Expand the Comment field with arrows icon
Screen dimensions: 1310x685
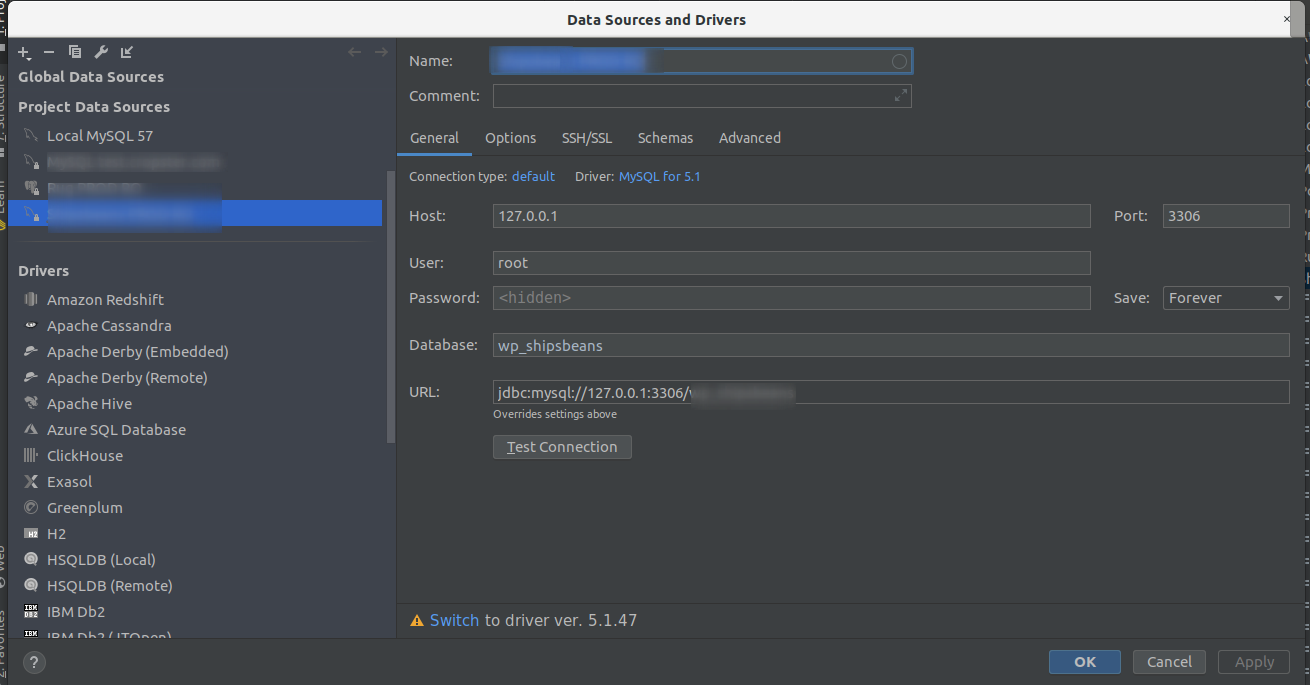coord(900,96)
